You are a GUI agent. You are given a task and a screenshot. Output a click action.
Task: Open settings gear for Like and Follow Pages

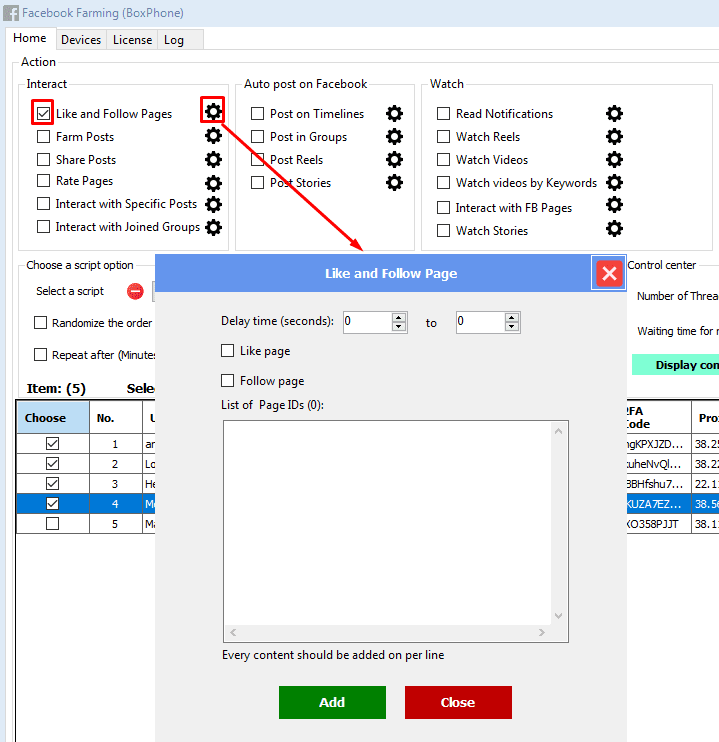click(x=213, y=112)
